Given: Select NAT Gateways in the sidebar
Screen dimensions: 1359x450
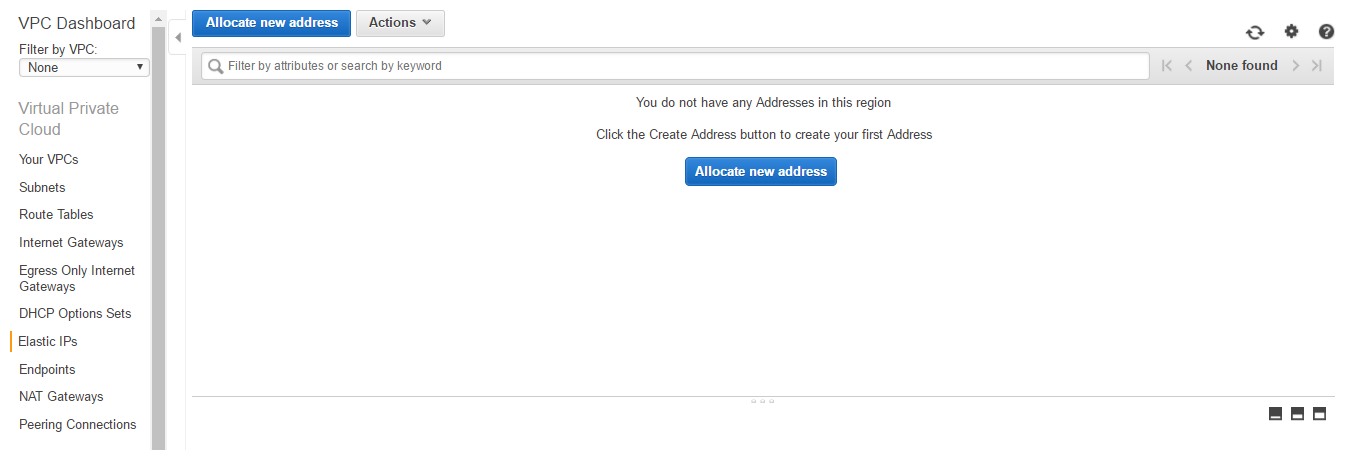Looking at the screenshot, I should (x=61, y=397).
